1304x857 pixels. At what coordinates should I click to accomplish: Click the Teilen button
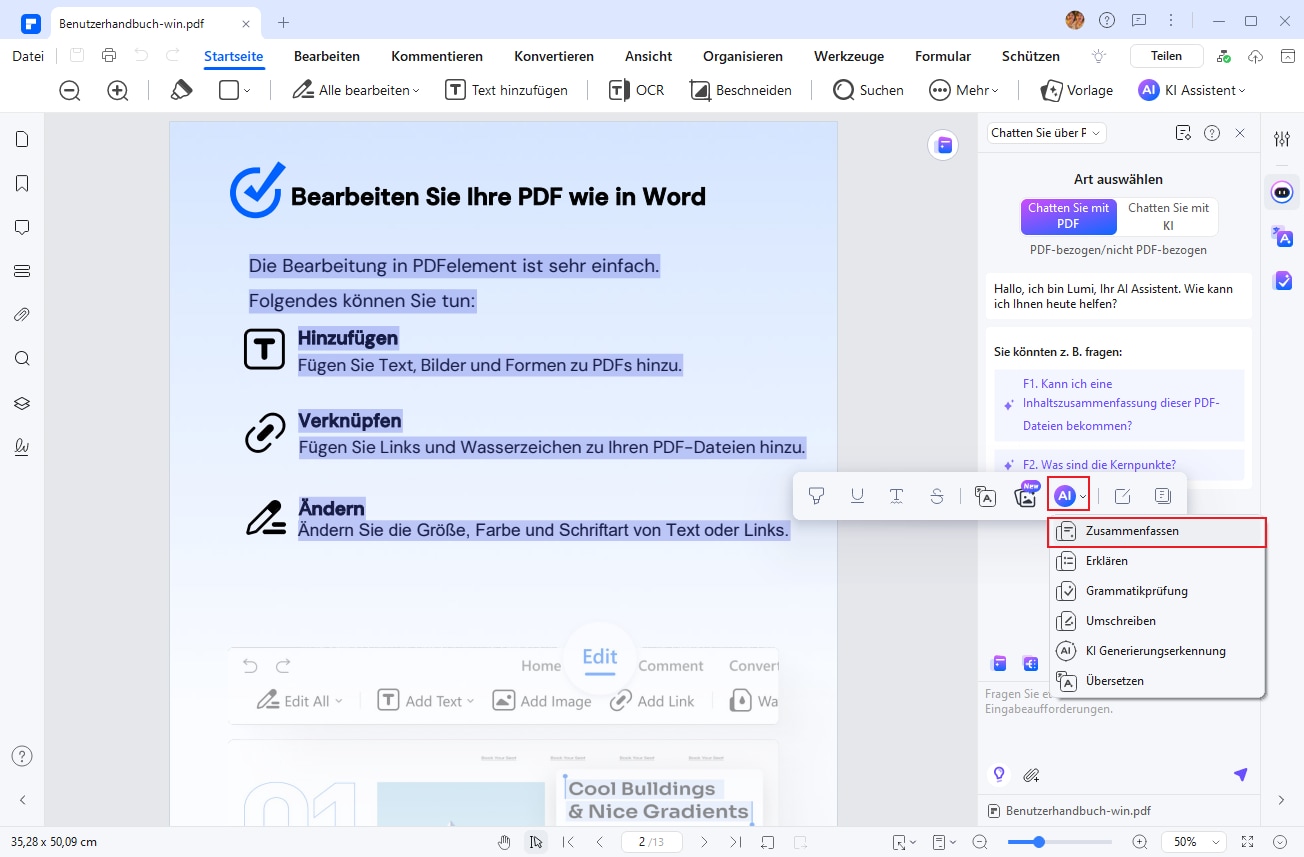pyautogui.click(x=1166, y=56)
